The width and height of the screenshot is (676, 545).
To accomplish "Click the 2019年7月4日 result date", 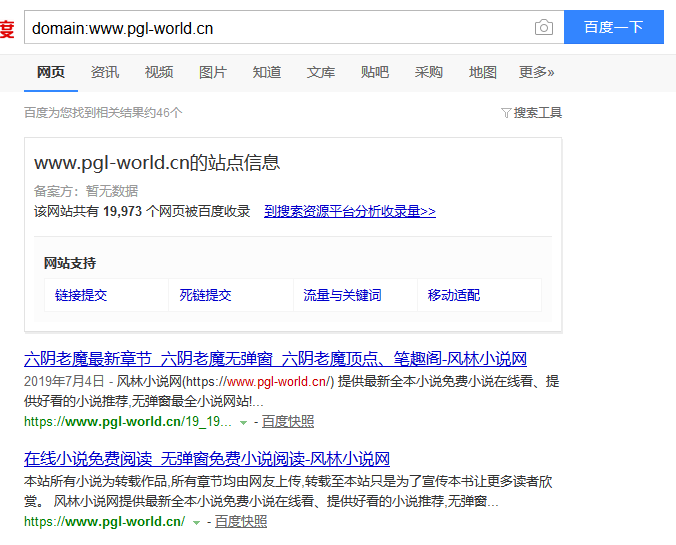I will [x=64, y=381].
